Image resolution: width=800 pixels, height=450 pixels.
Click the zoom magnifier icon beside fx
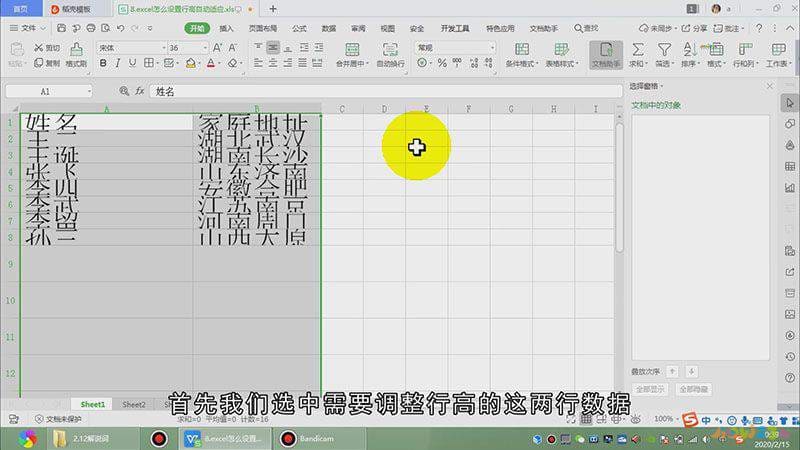[x=124, y=91]
